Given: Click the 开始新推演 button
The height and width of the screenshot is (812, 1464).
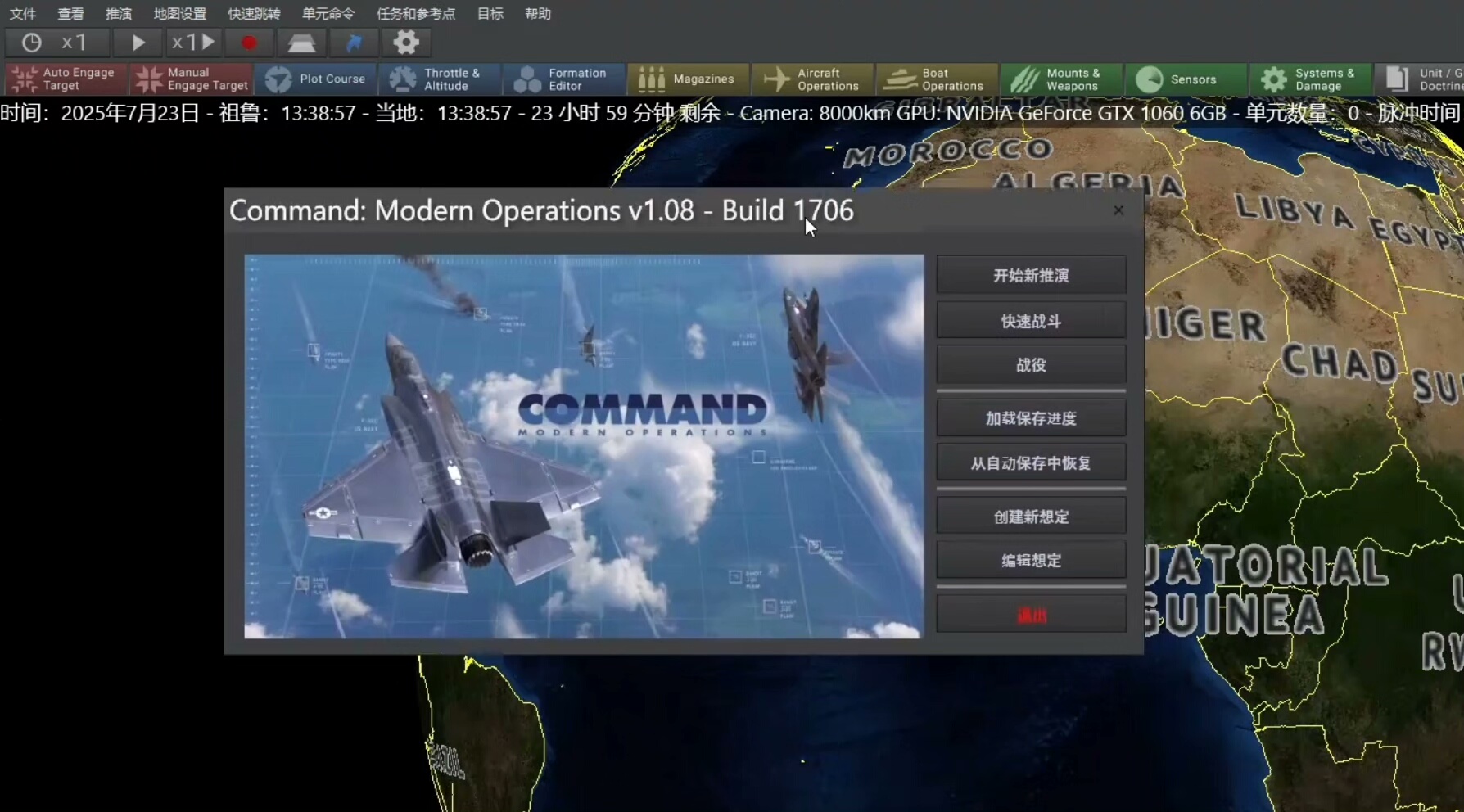Looking at the screenshot, I should pyautogui.click(x=1031, y=276).
